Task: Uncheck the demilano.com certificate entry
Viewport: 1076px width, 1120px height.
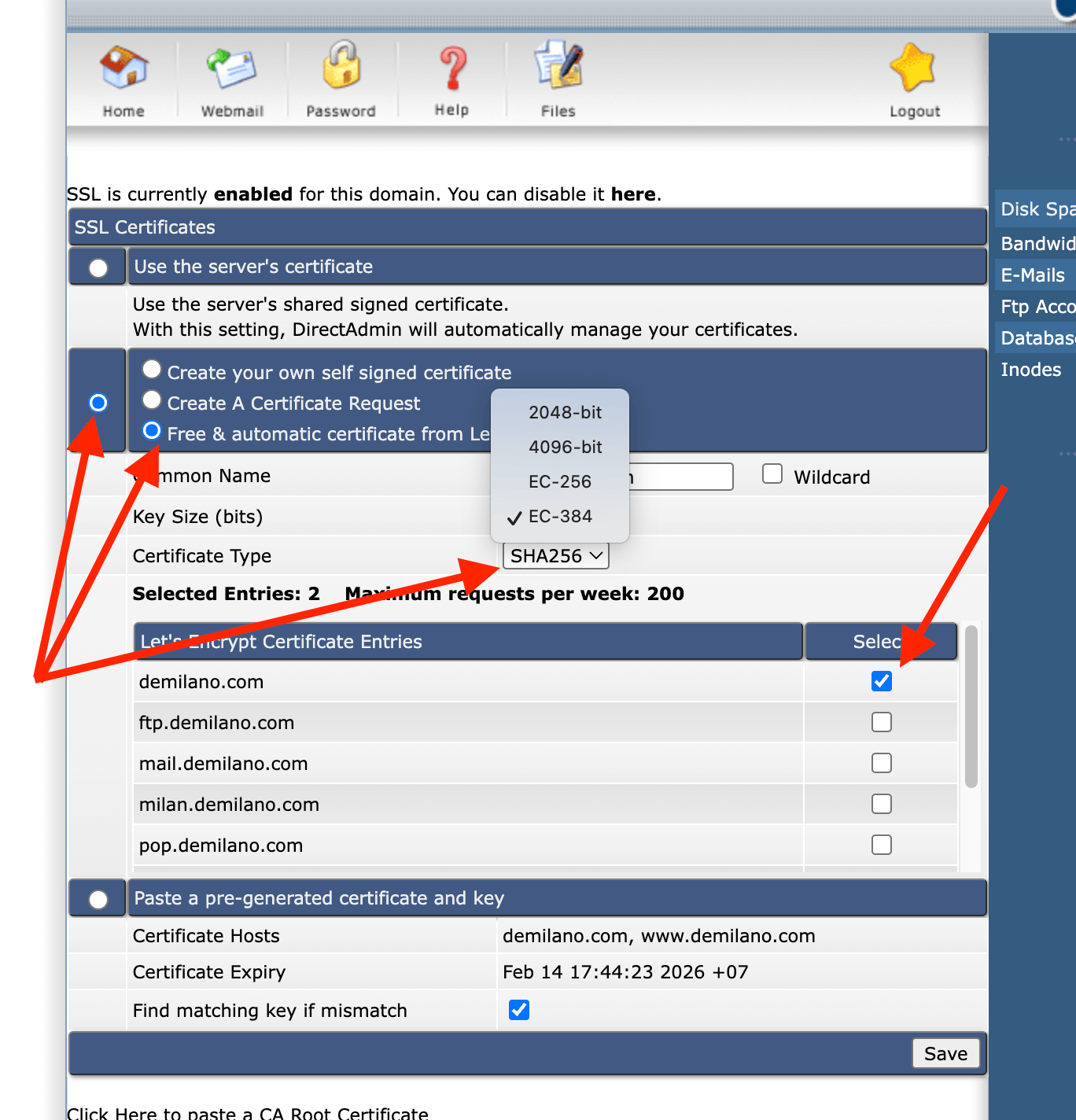Action: click(x=881, y=681)
